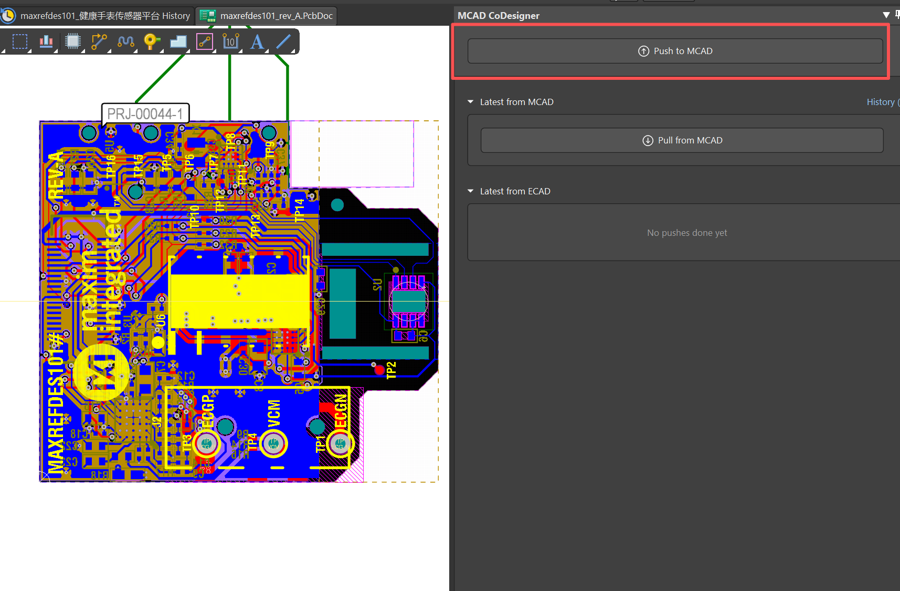The width and height of the screenshot is (900, 591).
Task: Open the MCAD CoDesigner panel options dropdown
Action: click(x=886, y=15)
